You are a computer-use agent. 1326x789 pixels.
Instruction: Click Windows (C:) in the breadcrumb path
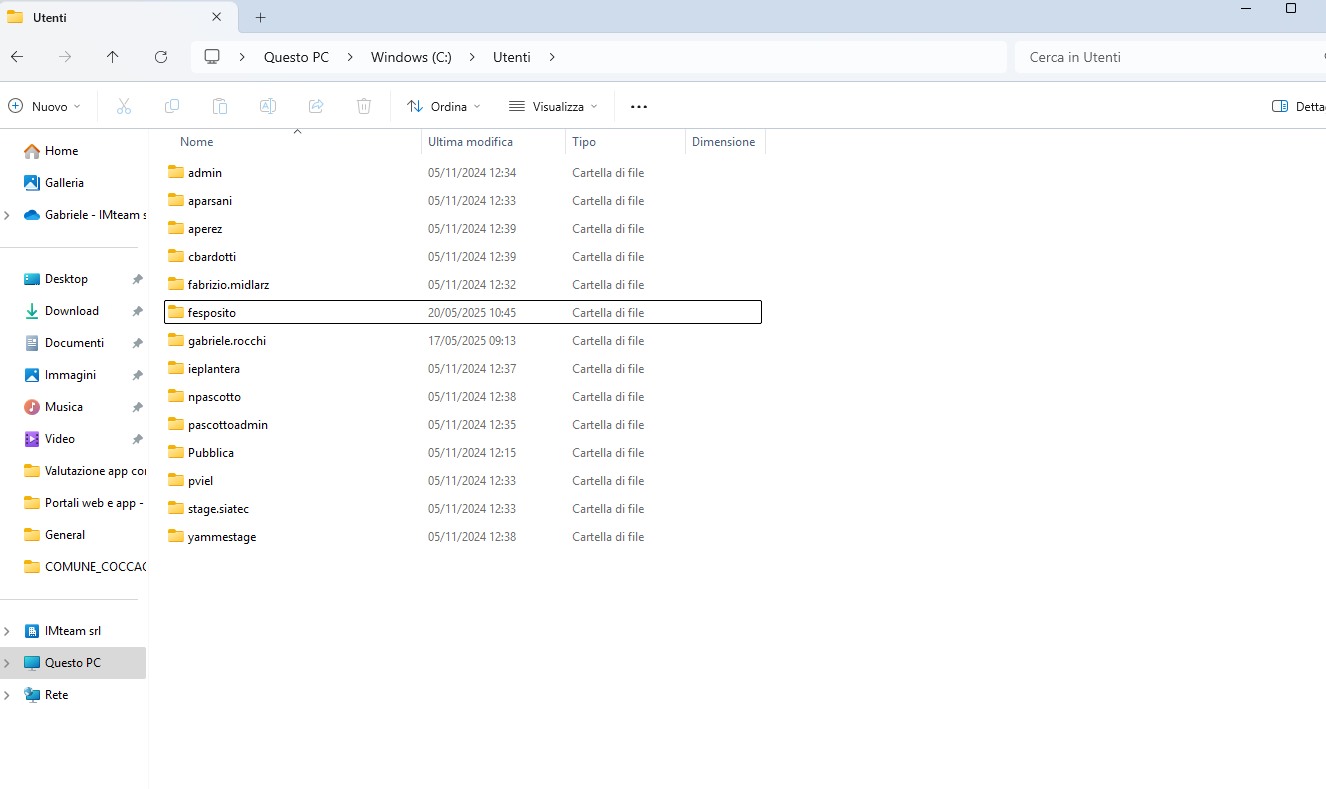(411, 57)
